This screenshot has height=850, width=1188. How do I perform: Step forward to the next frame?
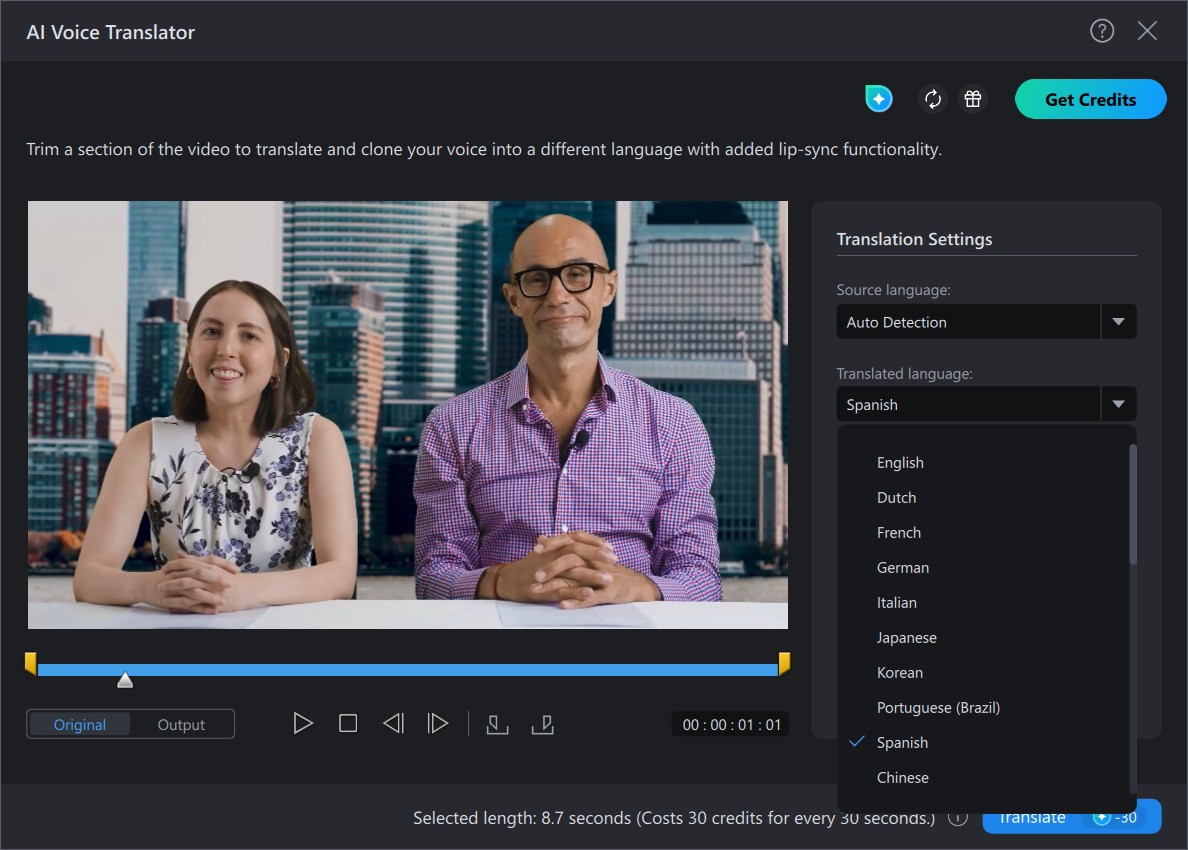(x=437, y=723)
